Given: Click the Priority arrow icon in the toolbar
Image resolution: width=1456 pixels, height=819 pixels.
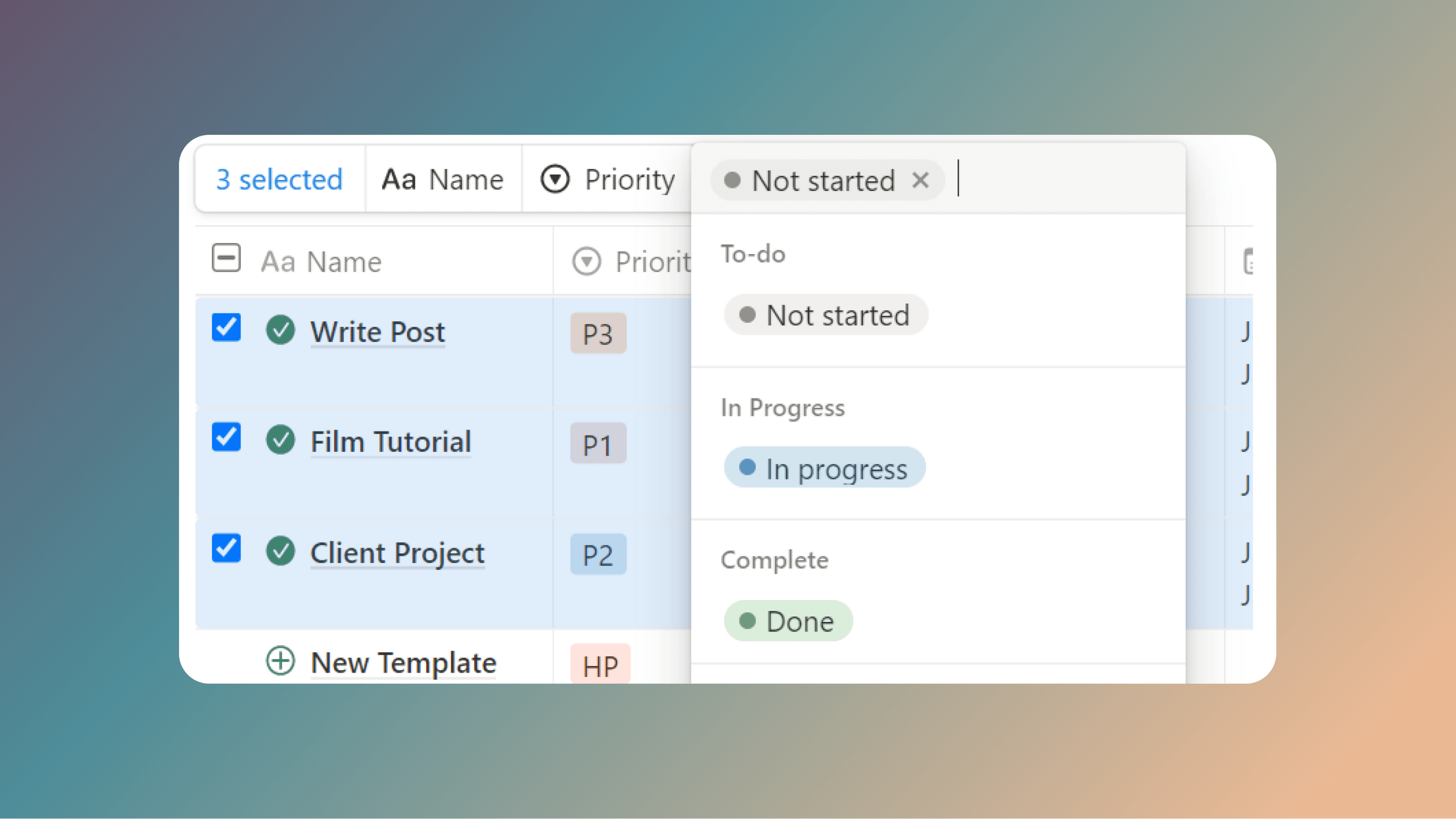Looking at the screenshot, I should click(x=555, y=180).
